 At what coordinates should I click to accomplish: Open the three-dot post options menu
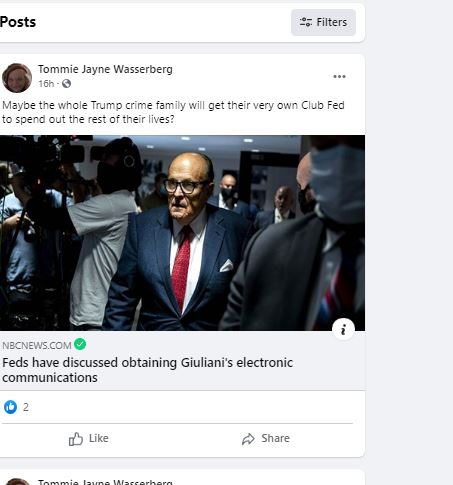coord(339,76)
